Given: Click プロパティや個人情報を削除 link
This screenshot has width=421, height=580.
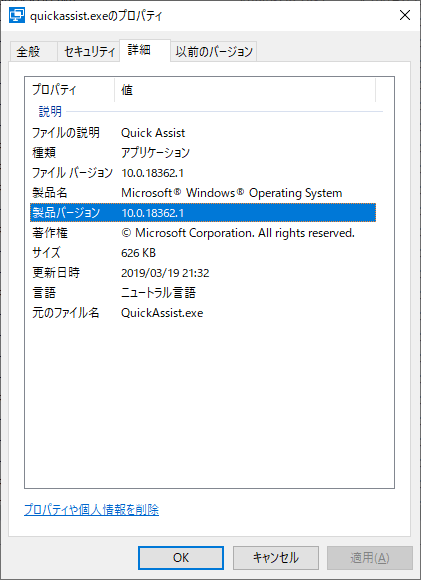Looking at the screenshot, I should pyautogui.click(x=91, y=510).
